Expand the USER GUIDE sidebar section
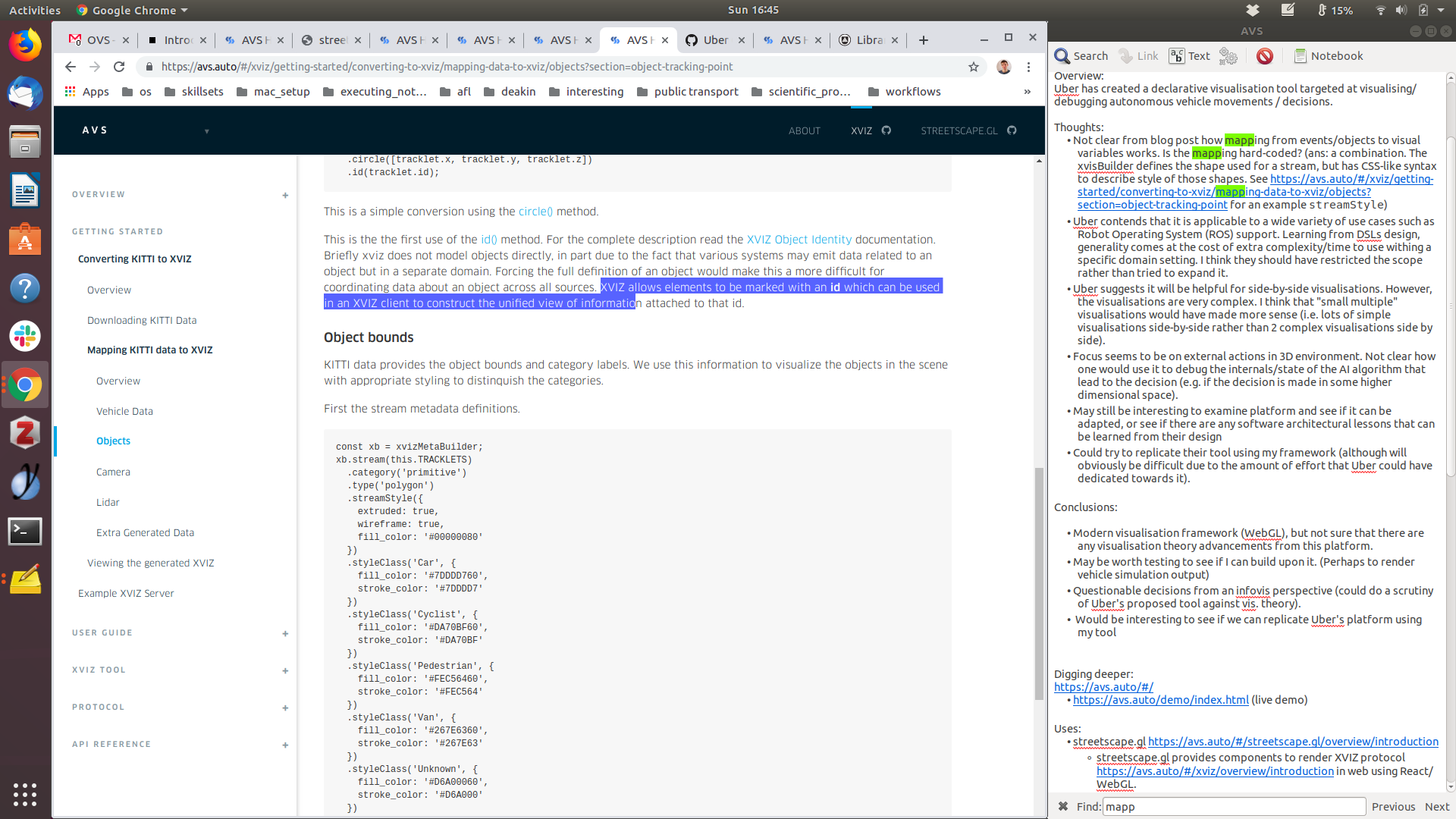This screenshot has height=819, width=1456. tap(285, 633)
